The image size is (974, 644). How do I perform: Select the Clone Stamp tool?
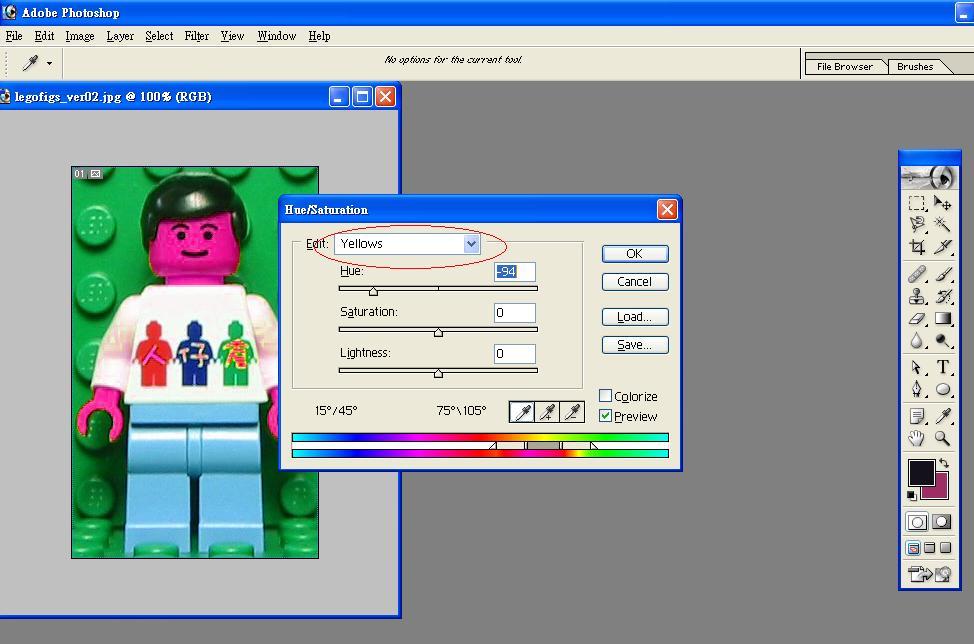pyautogui.click(x=917, y=296)
